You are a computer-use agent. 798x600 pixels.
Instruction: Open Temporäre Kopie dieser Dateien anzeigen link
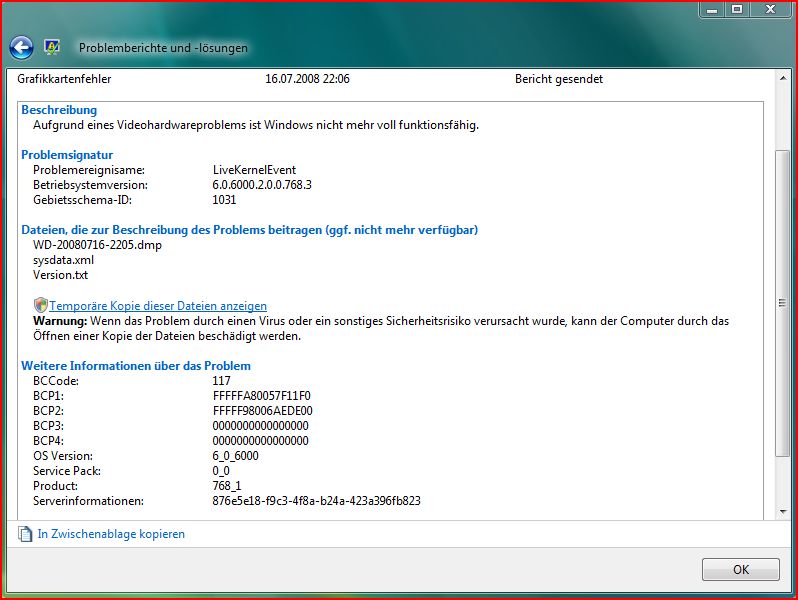tap(158, 306)
